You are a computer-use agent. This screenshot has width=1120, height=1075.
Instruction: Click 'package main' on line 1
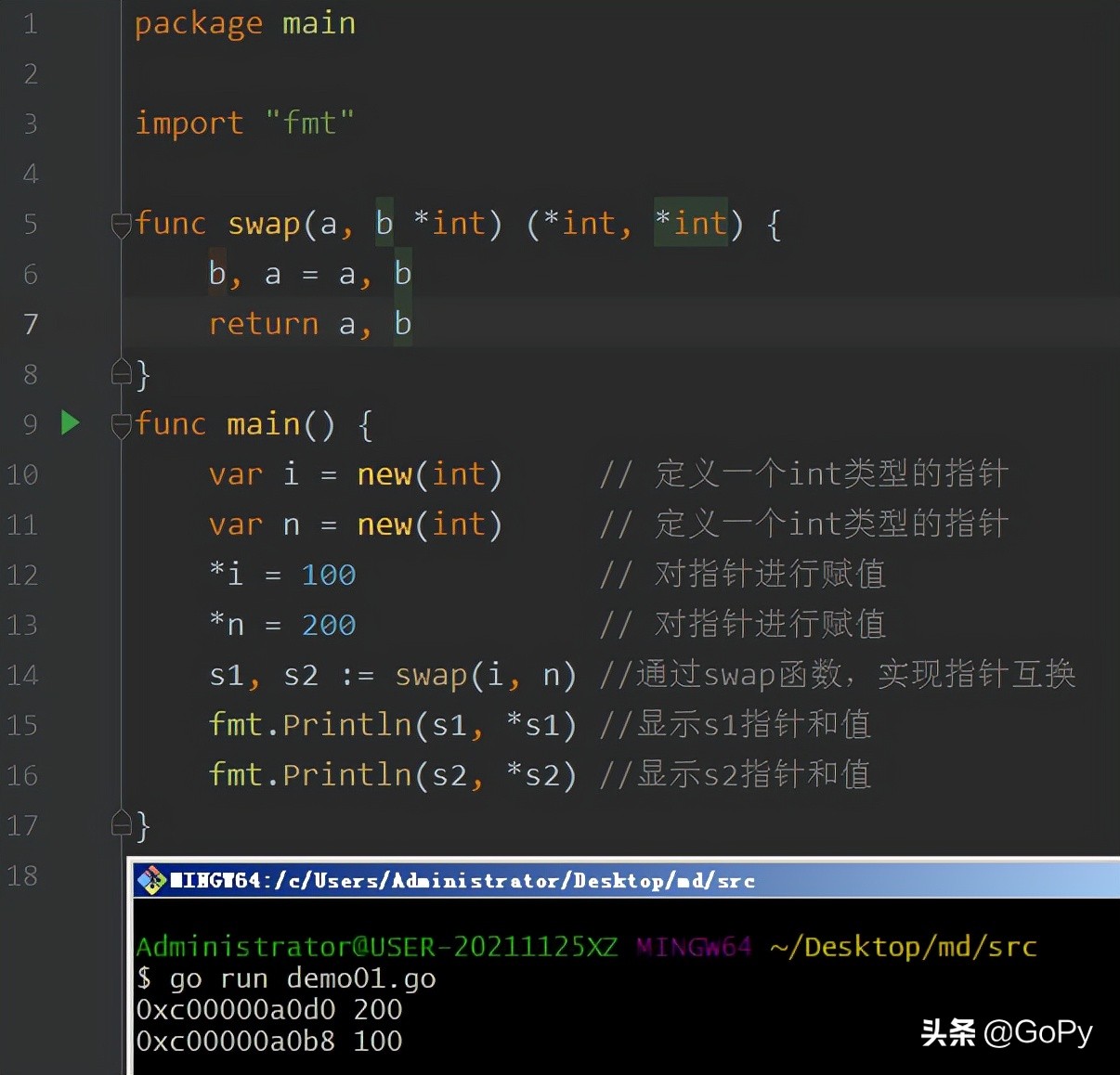click(x=245, y=24)
